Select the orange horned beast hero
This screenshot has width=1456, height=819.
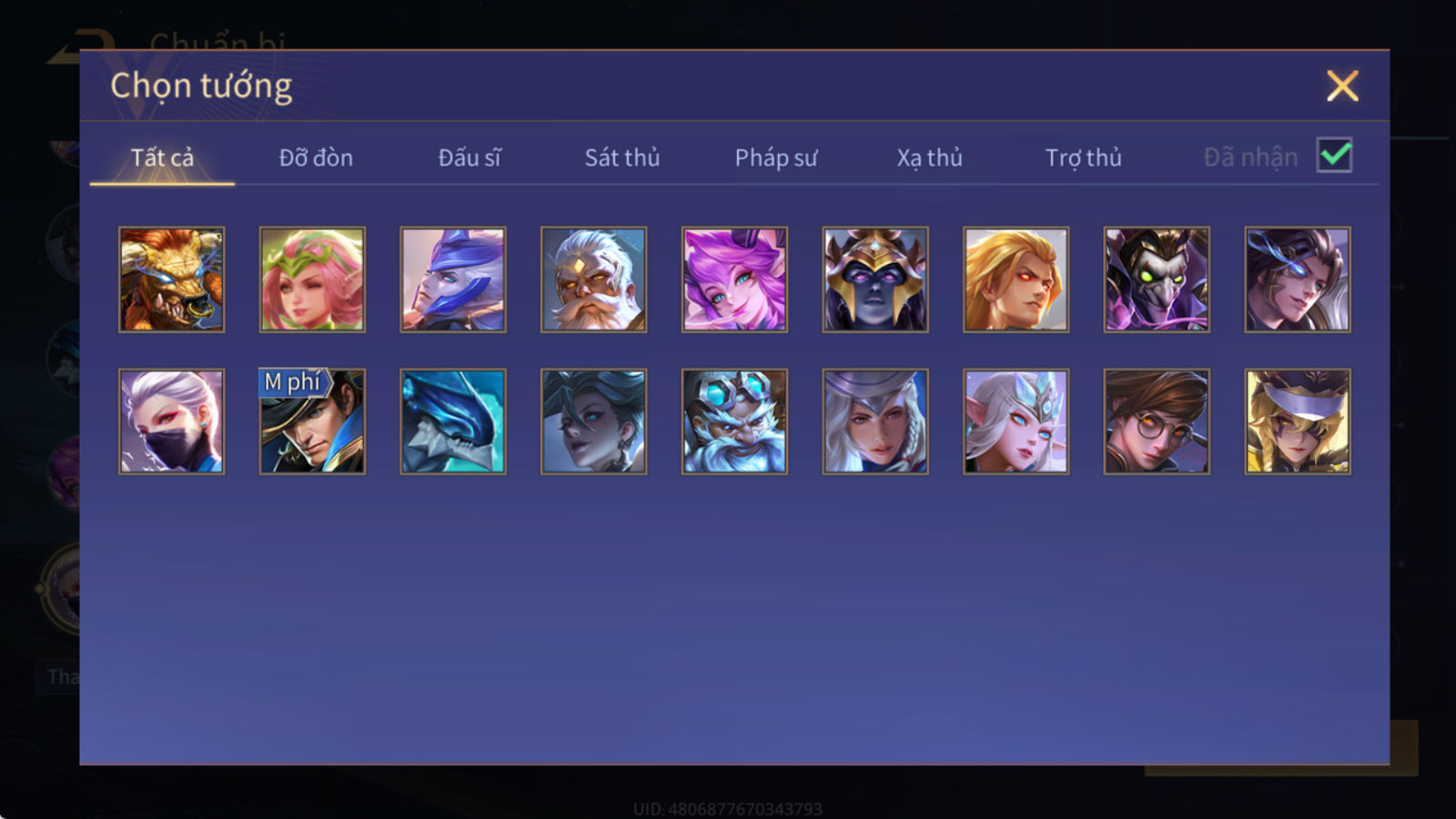point(171,279)
